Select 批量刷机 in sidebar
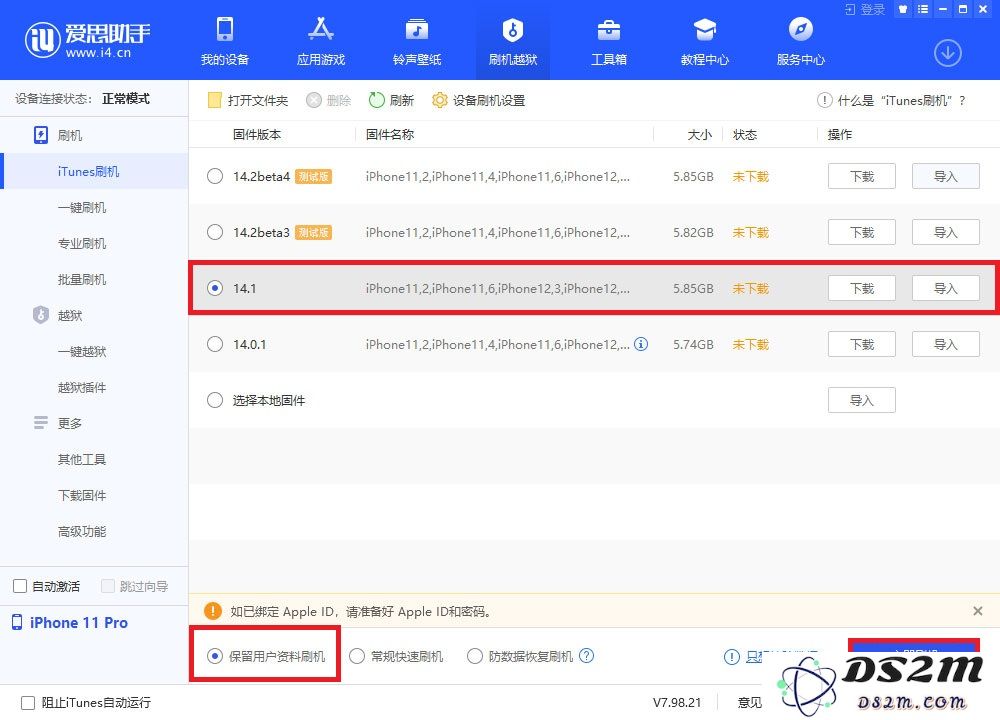The width and height of the screenshot is (1000, 720). [x=82, y=279]
